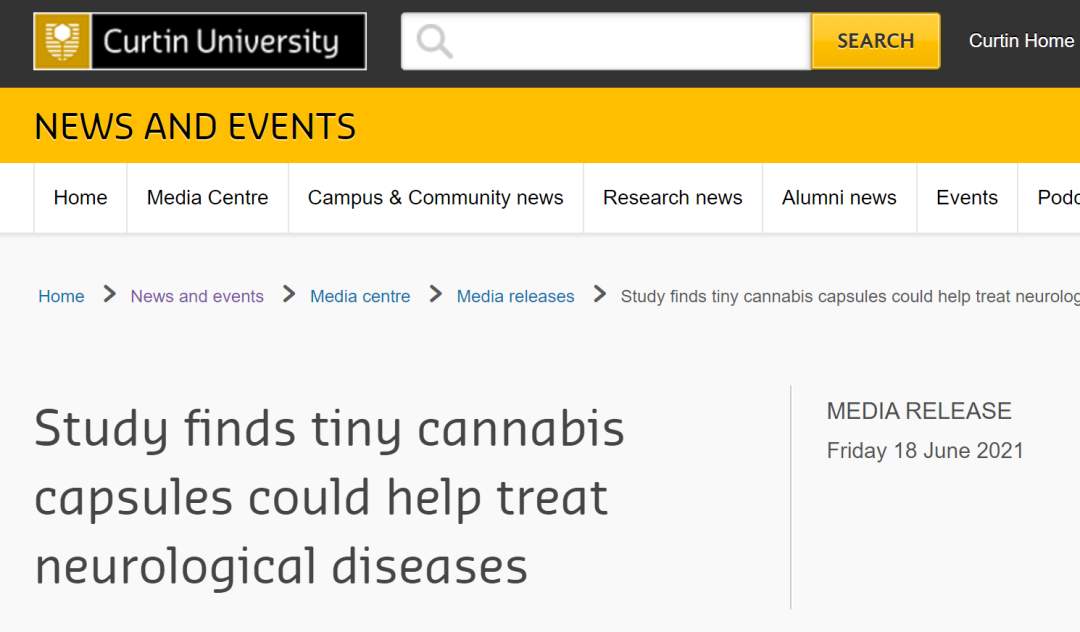Visit Media centre via breadcrumb trail
The image size is (1080, 632).
pos(360,296)
